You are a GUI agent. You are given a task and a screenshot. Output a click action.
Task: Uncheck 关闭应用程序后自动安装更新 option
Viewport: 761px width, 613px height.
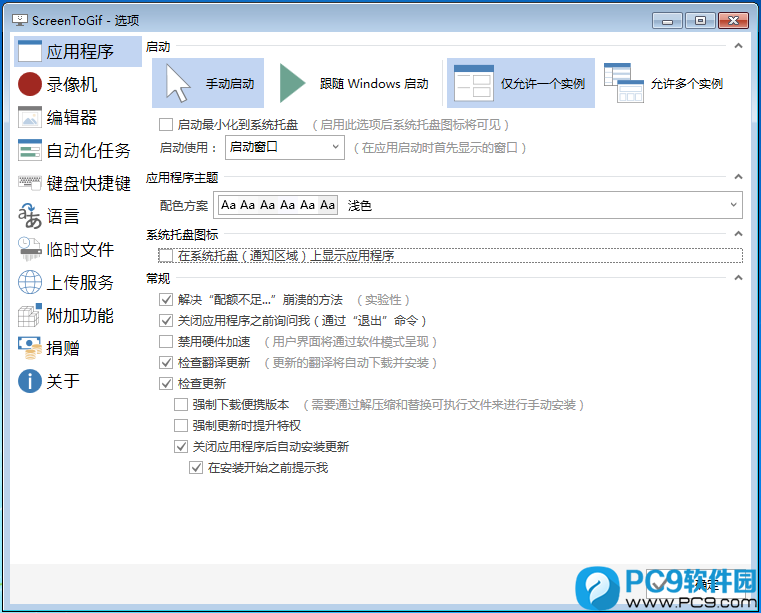click(181, 447)
